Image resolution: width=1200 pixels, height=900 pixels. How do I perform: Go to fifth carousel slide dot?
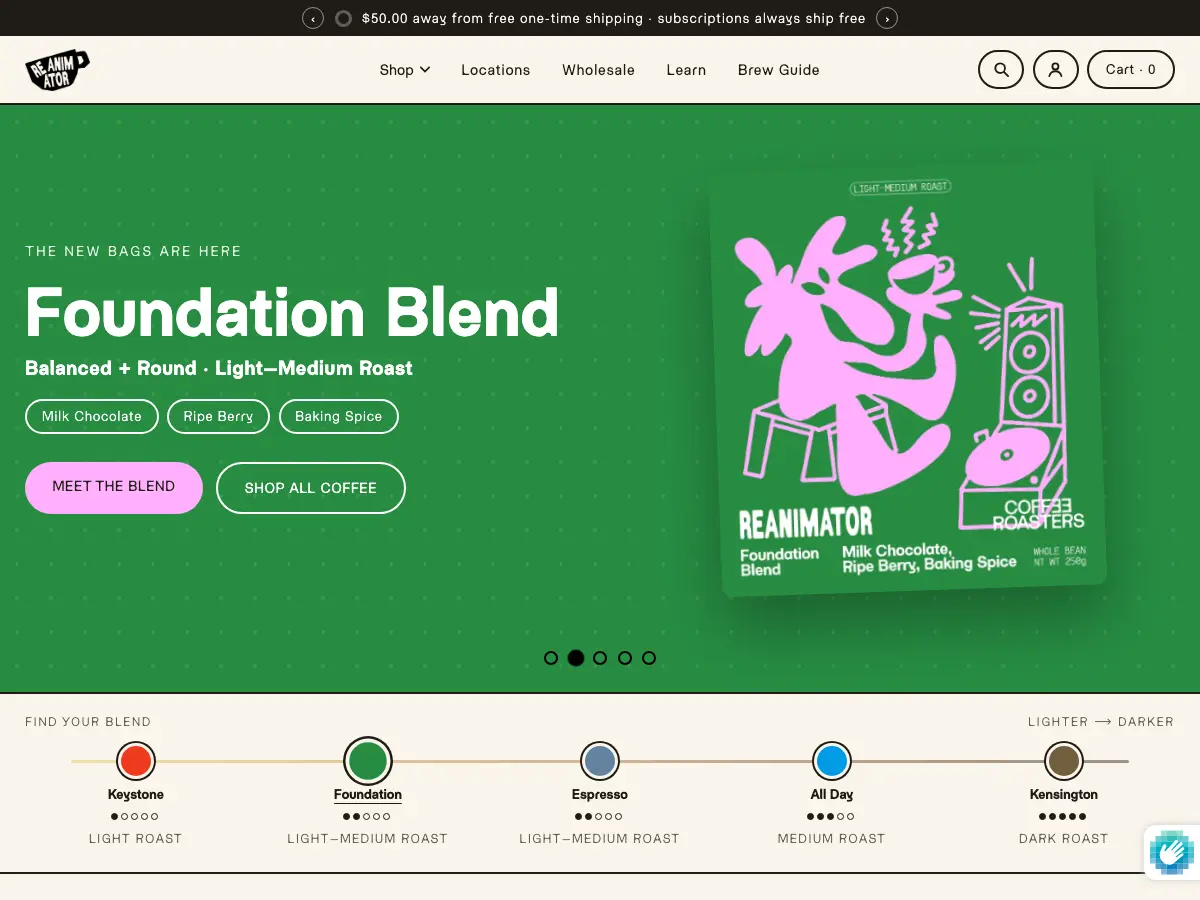pos(649,658)
